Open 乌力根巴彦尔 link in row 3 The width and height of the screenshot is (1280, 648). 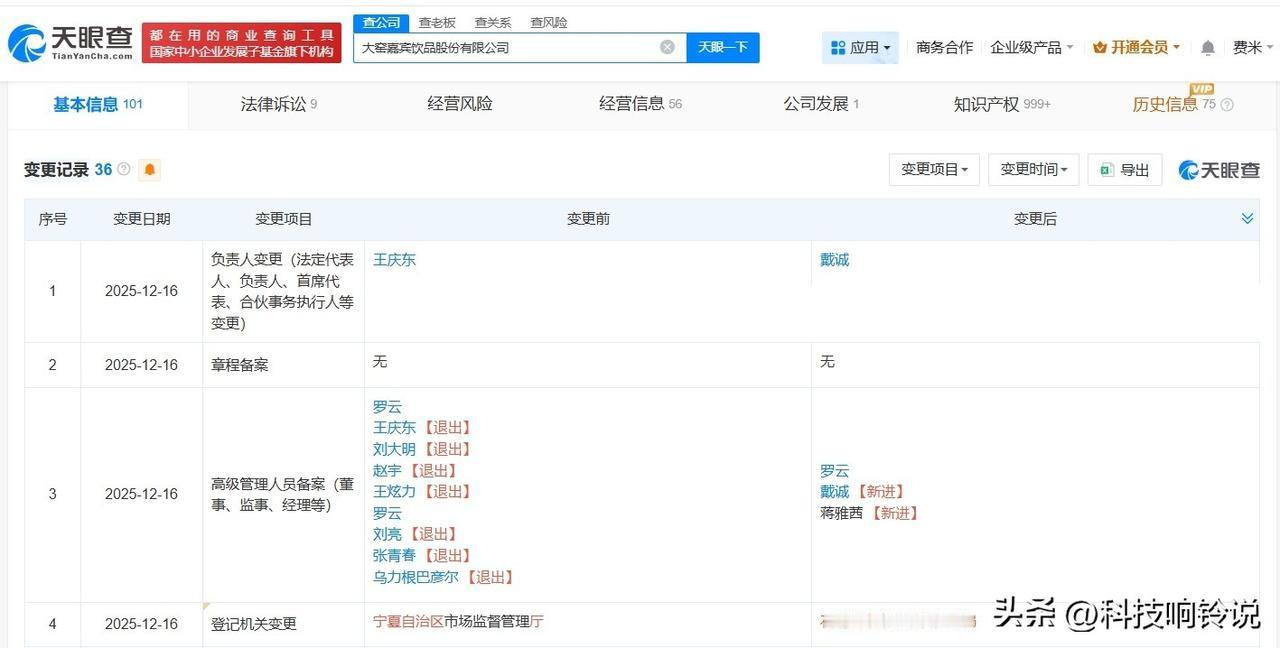(416, 577)
